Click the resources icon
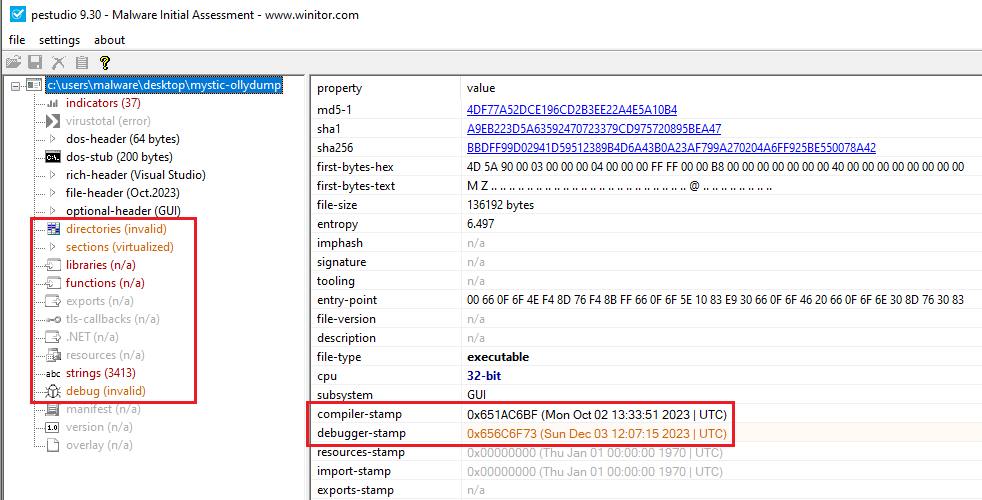The image size is (982, 500). point(53,355)
